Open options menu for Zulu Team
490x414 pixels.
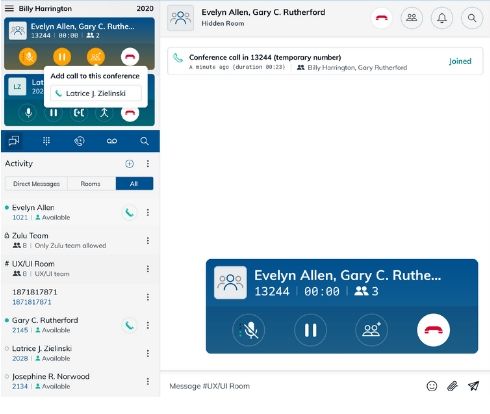[x=148, y=240]
